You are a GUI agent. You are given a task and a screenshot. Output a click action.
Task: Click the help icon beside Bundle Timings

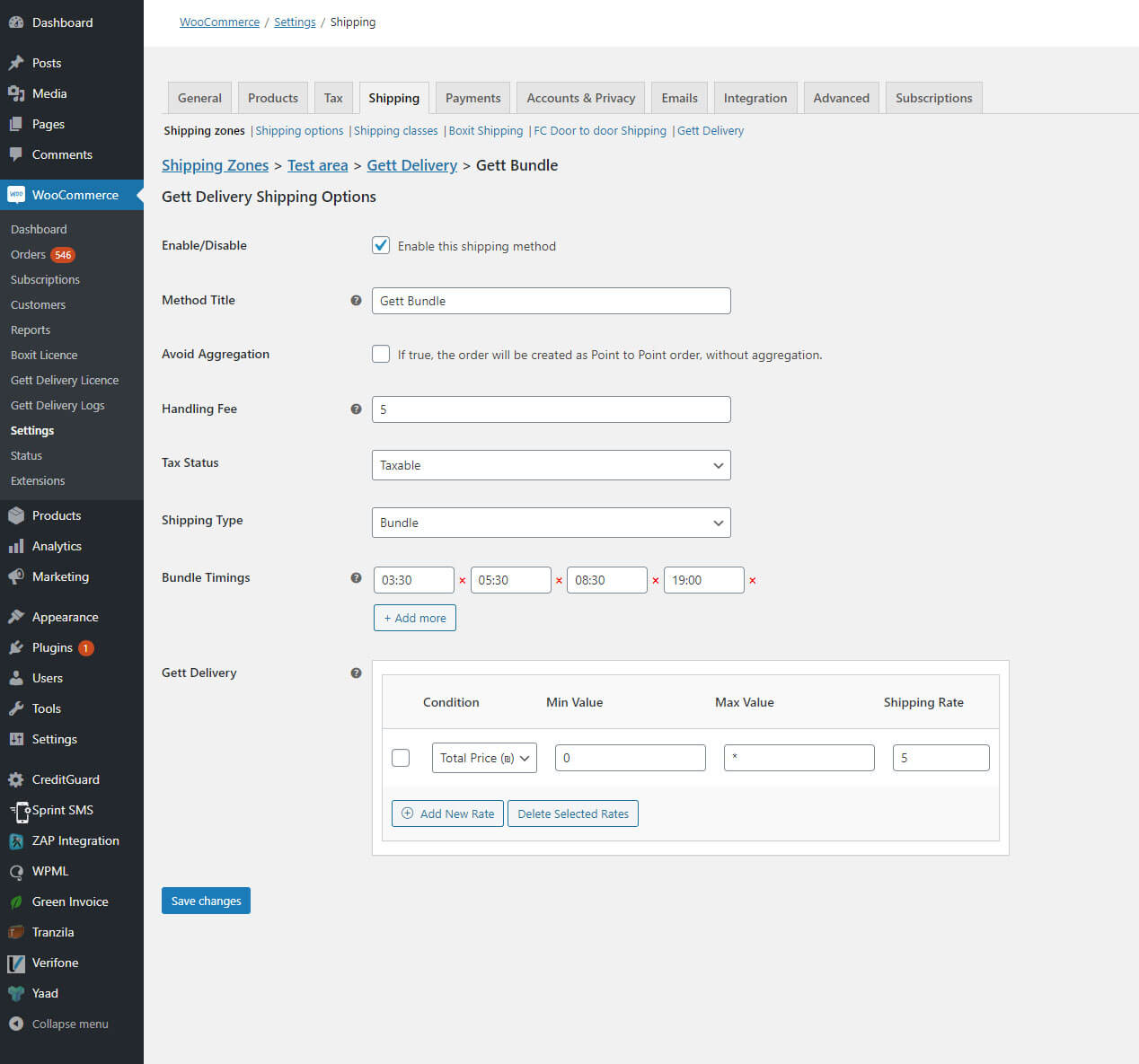point(356,578)
